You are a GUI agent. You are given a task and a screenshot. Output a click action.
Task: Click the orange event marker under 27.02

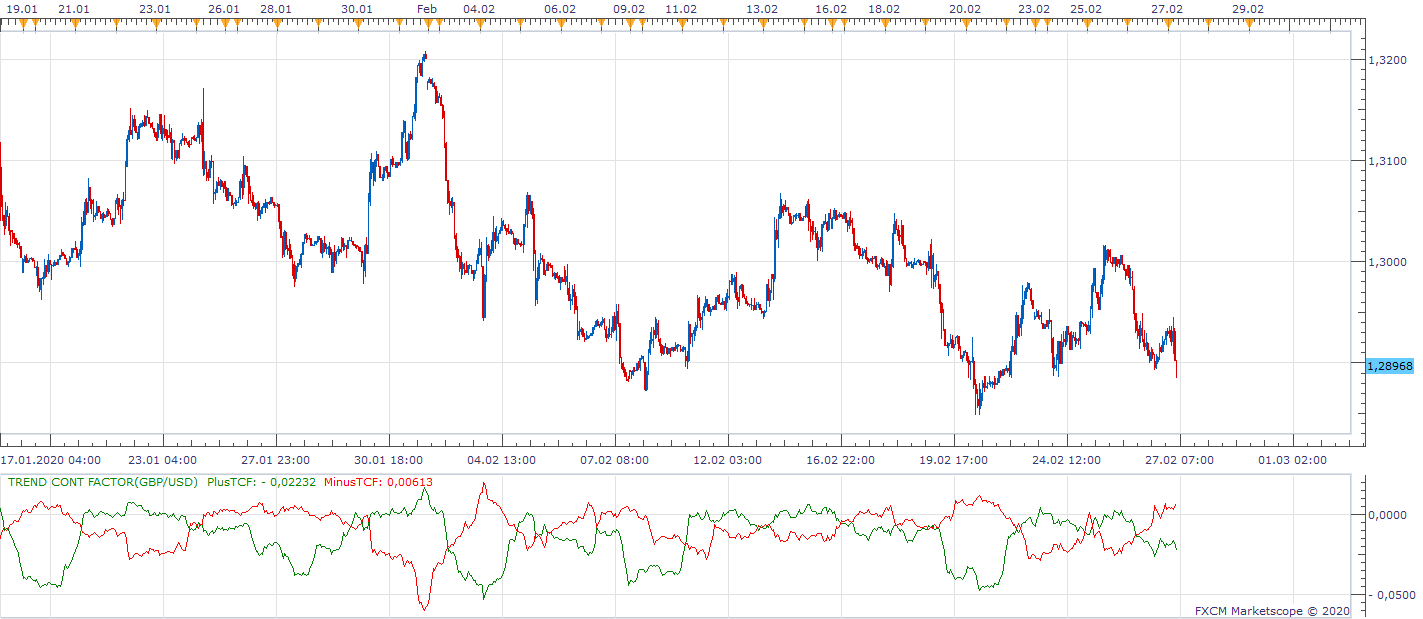point(1168,25)
